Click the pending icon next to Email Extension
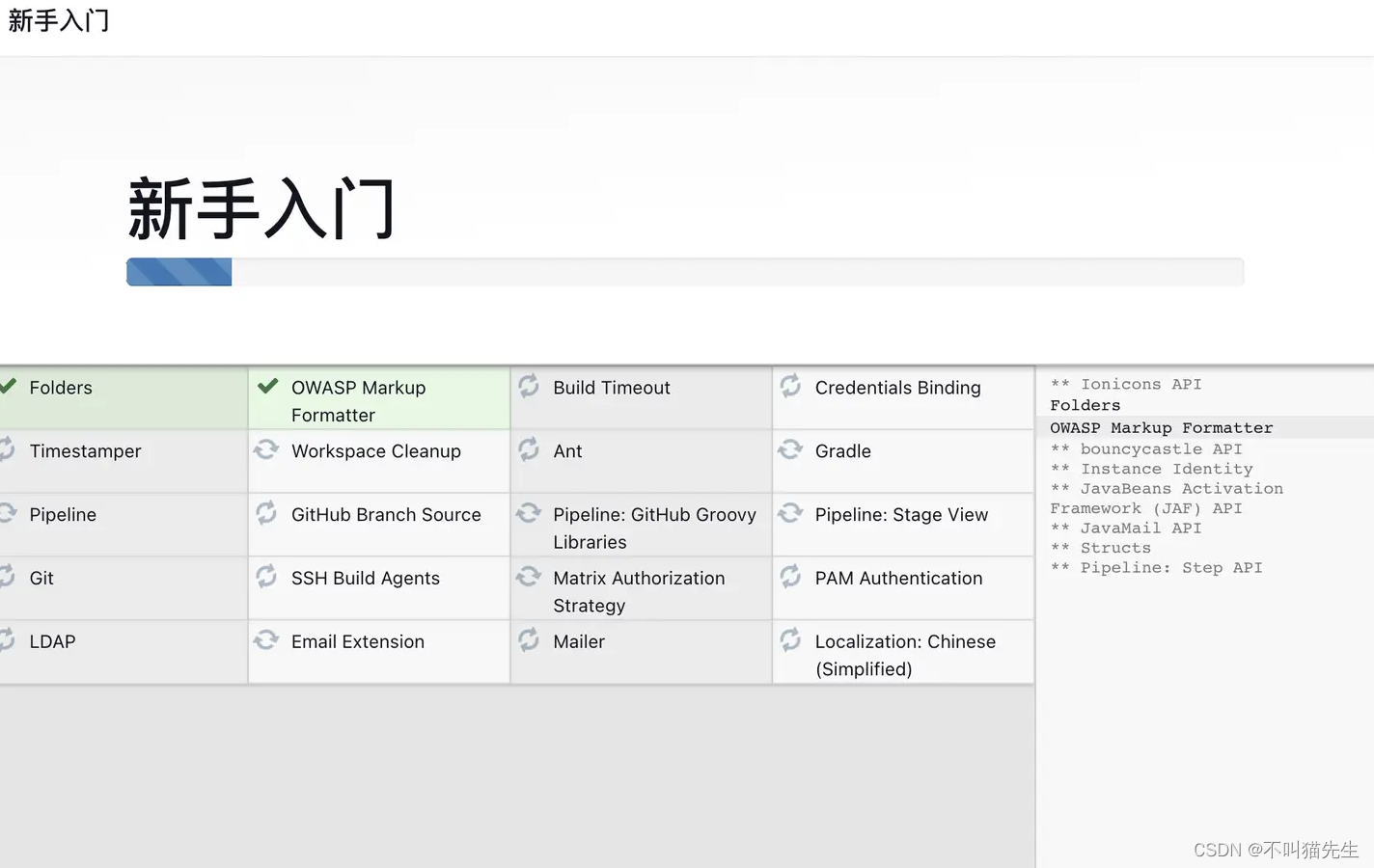Image resolution: width=1374 pixels, height=868 pixels. click(x=266, y=640)
